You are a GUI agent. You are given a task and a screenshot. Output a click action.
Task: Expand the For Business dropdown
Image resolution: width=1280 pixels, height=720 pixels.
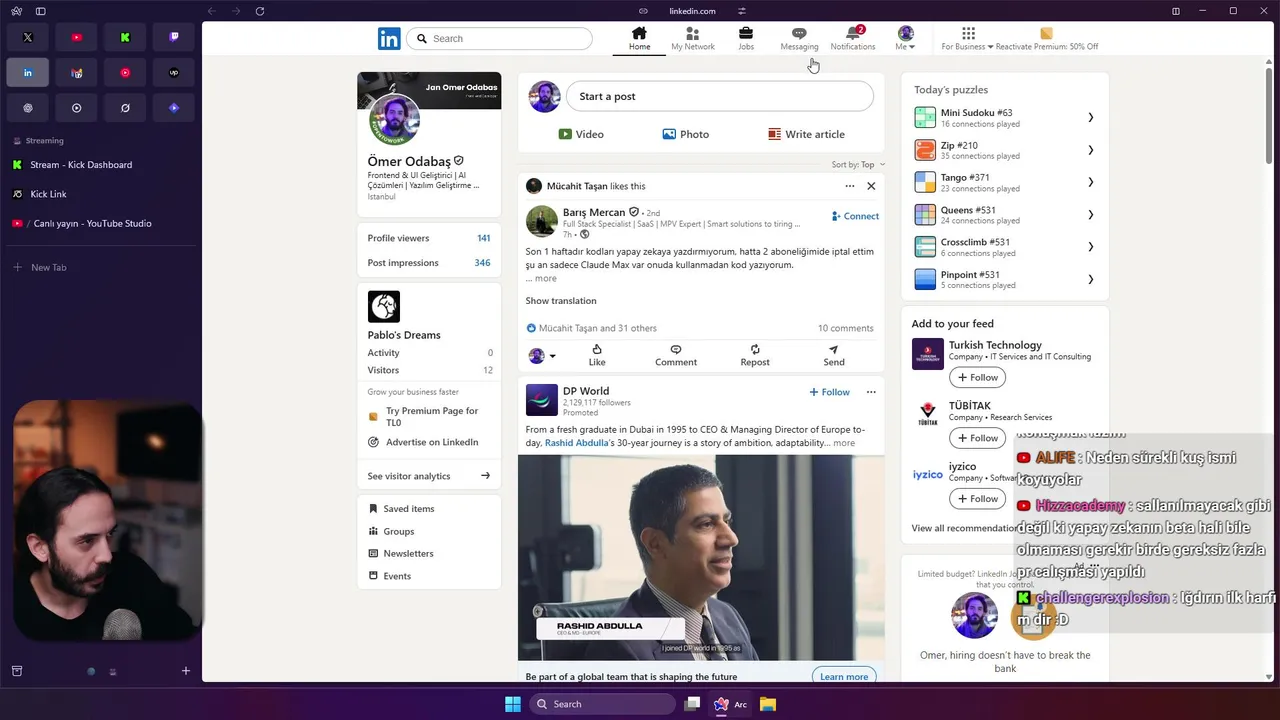pyautogui.click(x=967, y=47)
